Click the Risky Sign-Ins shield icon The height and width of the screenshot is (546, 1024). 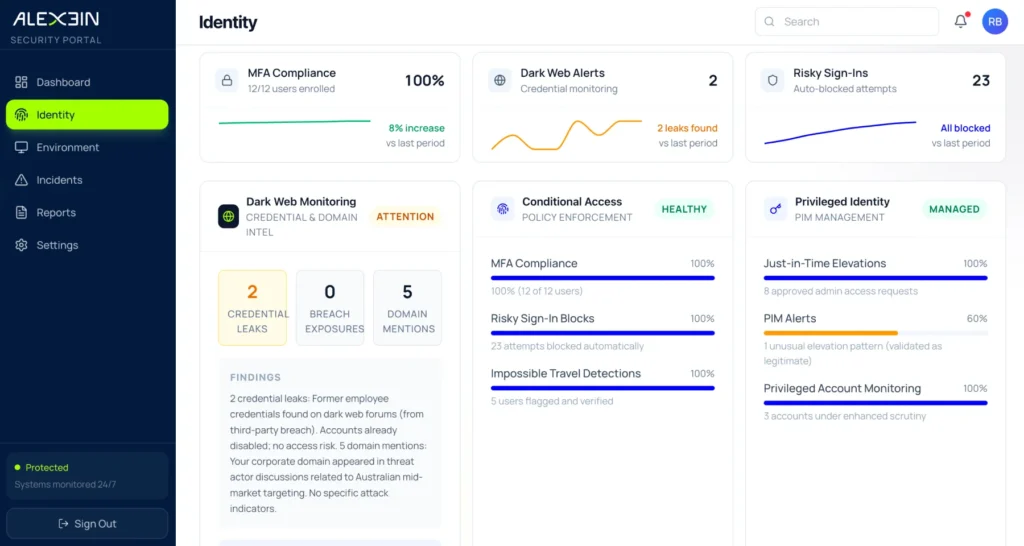[772, 80]
